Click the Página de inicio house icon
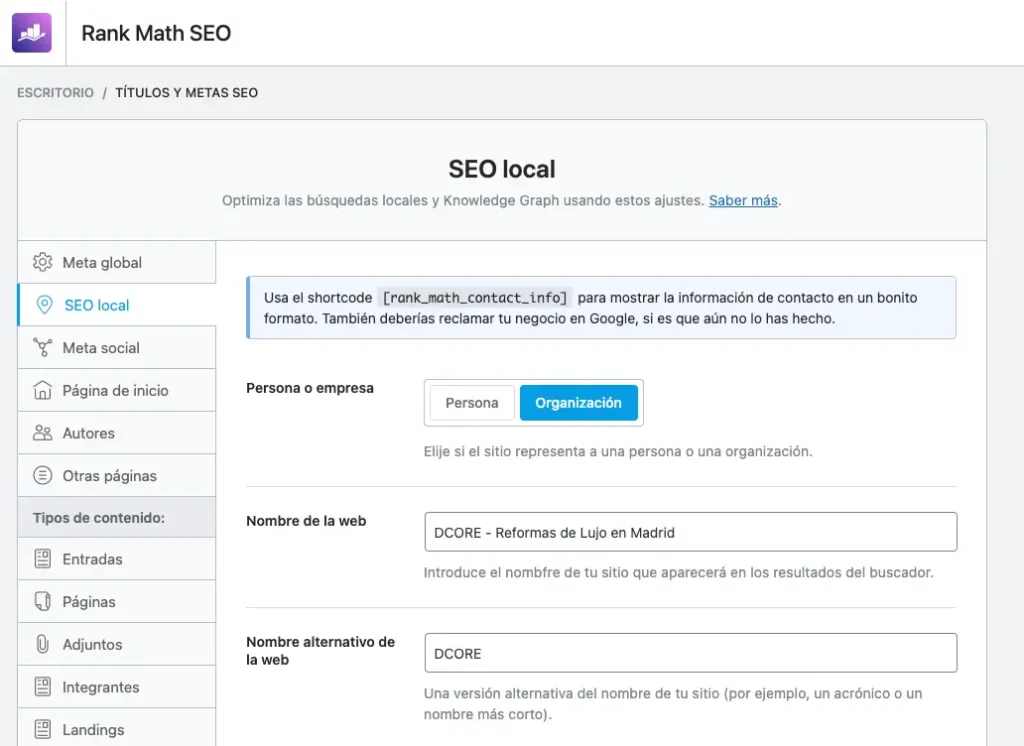The image size is (1024, 746). [42, 391]
